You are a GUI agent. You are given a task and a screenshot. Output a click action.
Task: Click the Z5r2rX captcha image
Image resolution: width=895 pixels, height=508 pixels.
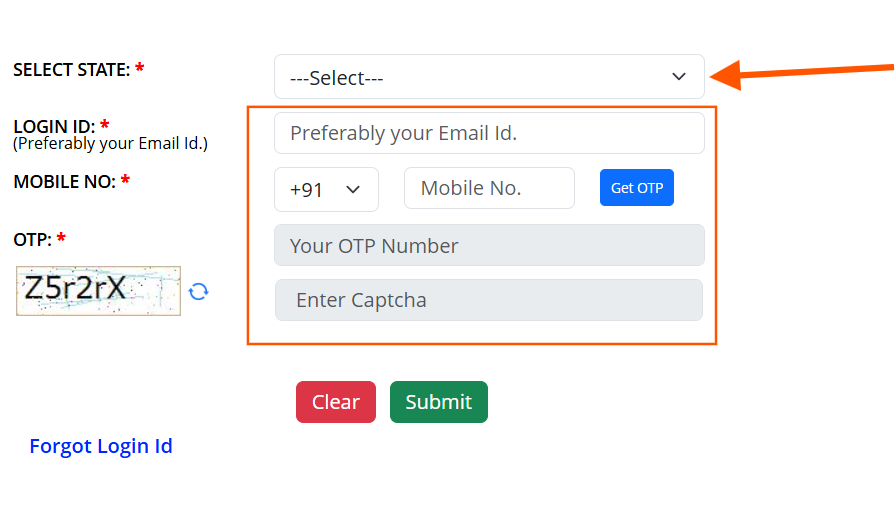(98, 291)
